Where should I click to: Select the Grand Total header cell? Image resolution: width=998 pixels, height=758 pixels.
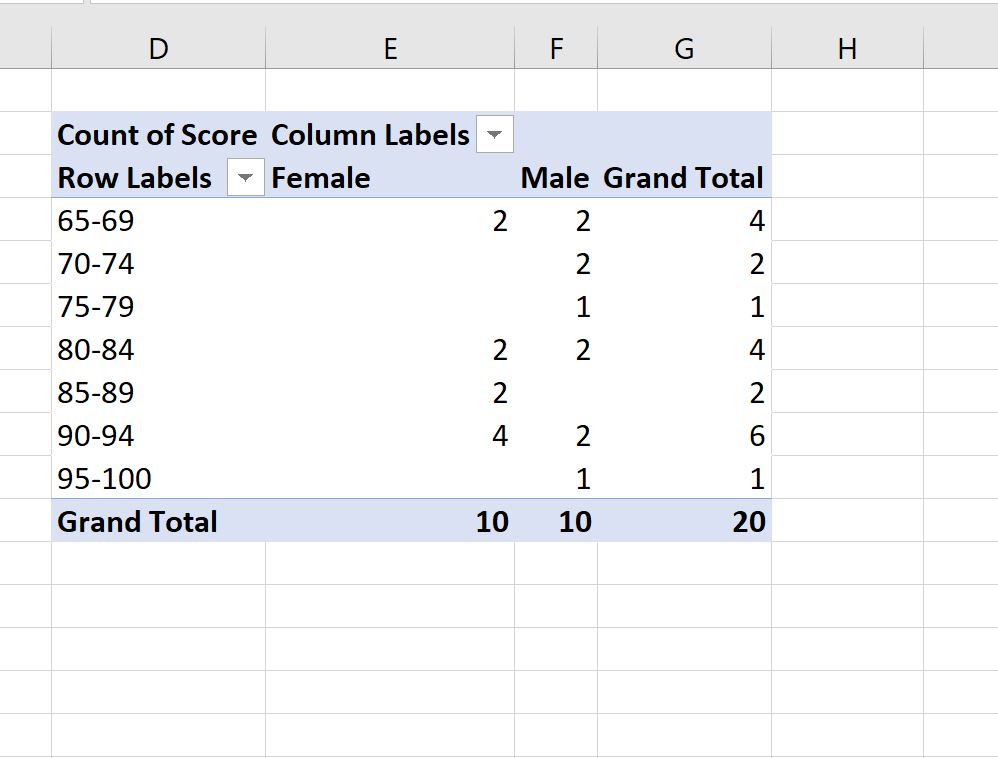tap(683, 177)
